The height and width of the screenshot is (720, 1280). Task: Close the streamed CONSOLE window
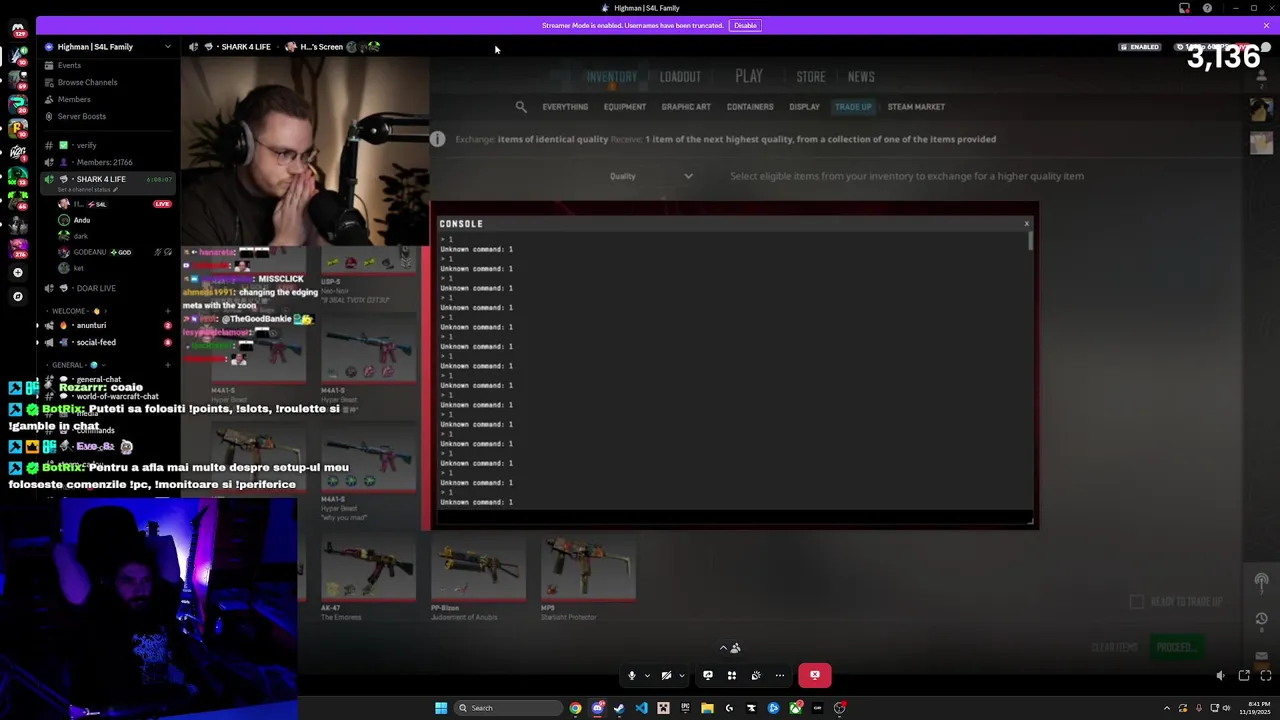[1026, 224]
